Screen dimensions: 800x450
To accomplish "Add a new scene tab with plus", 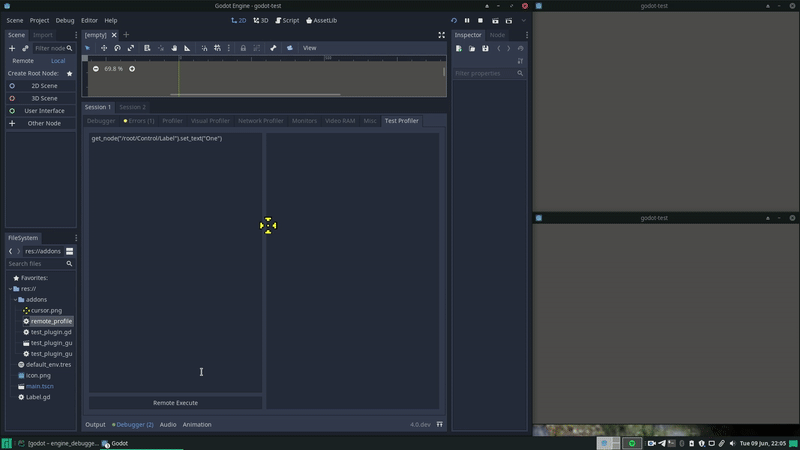I will coord(126,35).
